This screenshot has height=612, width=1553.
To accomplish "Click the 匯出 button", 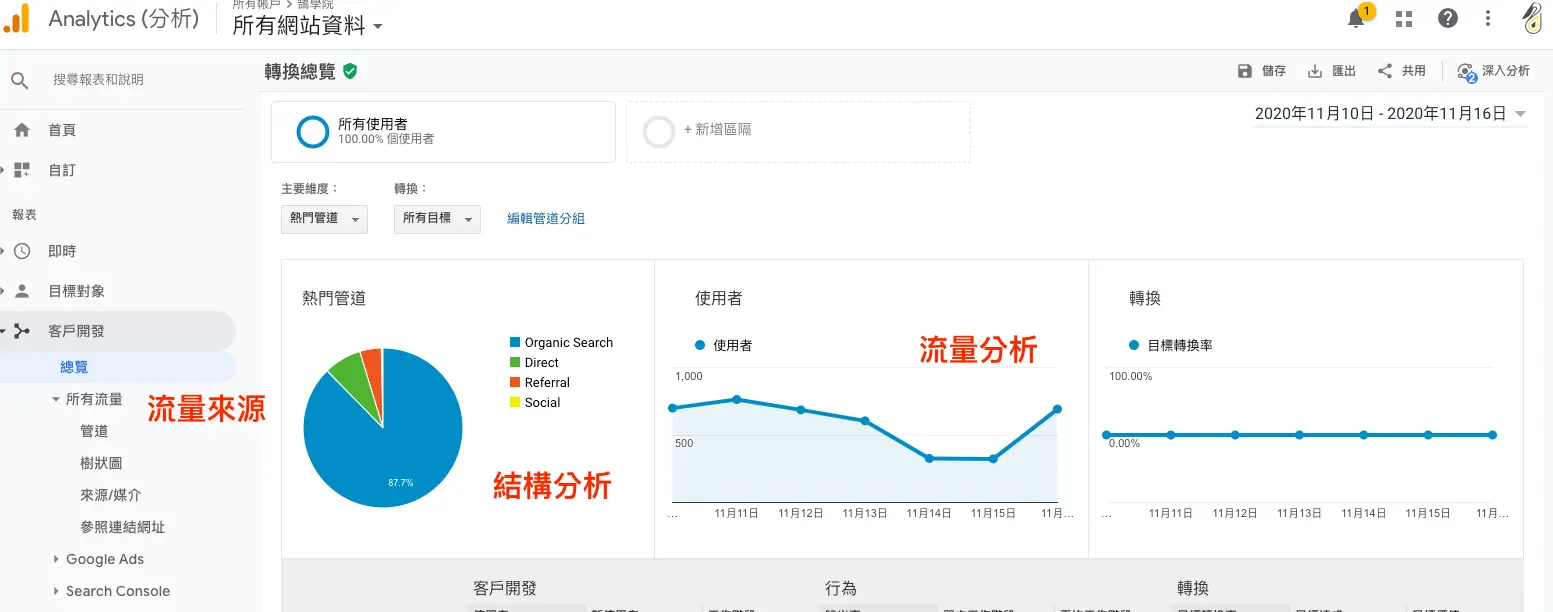I will coord(1332,71).
